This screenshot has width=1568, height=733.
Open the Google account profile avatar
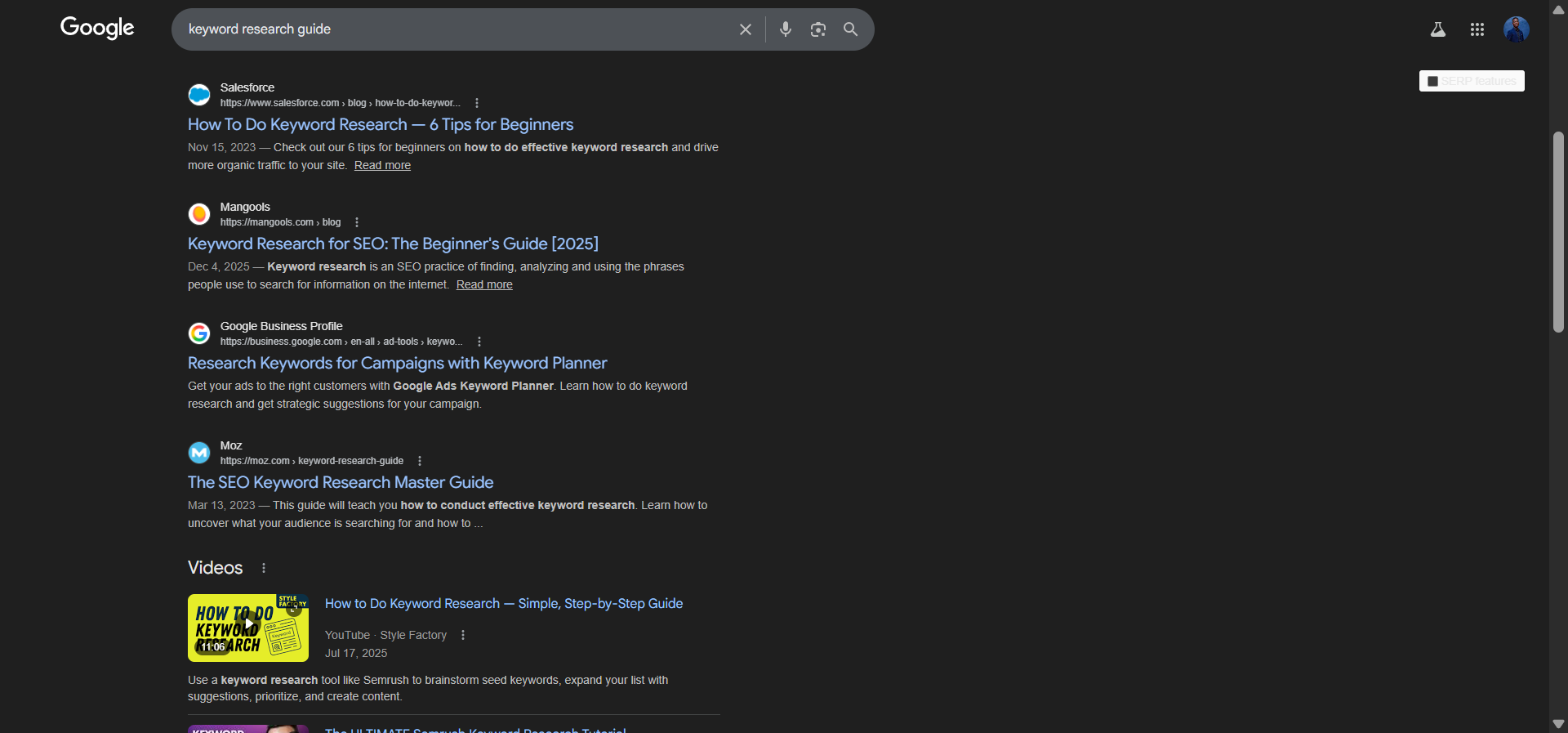1517,29
